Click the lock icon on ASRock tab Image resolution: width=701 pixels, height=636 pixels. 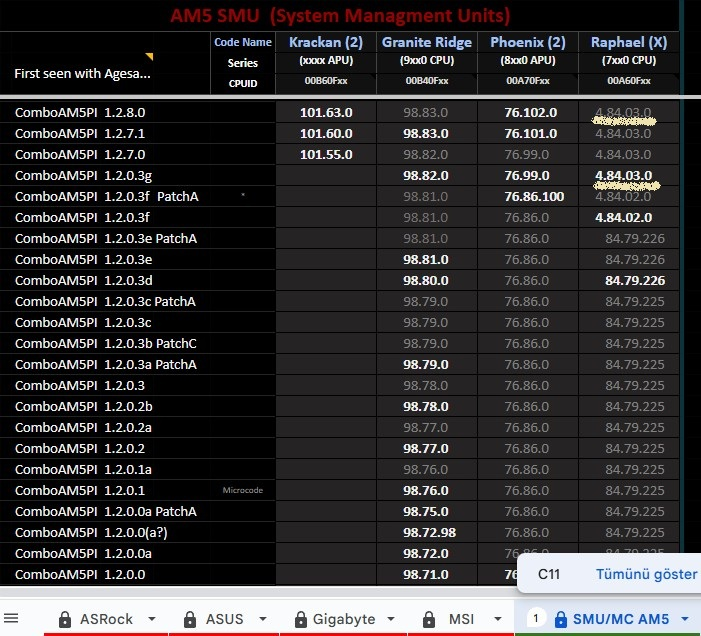click(65, 619)
